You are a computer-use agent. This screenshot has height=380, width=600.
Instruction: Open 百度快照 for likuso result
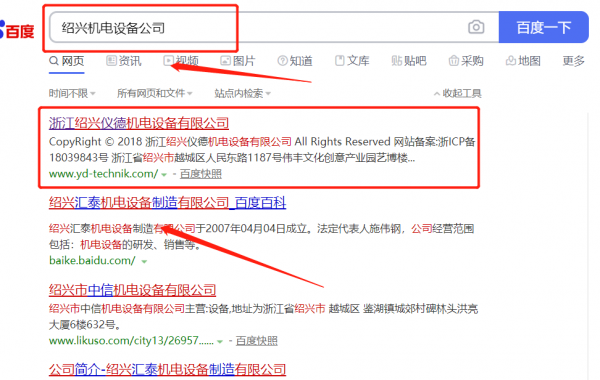coord(257,340)
